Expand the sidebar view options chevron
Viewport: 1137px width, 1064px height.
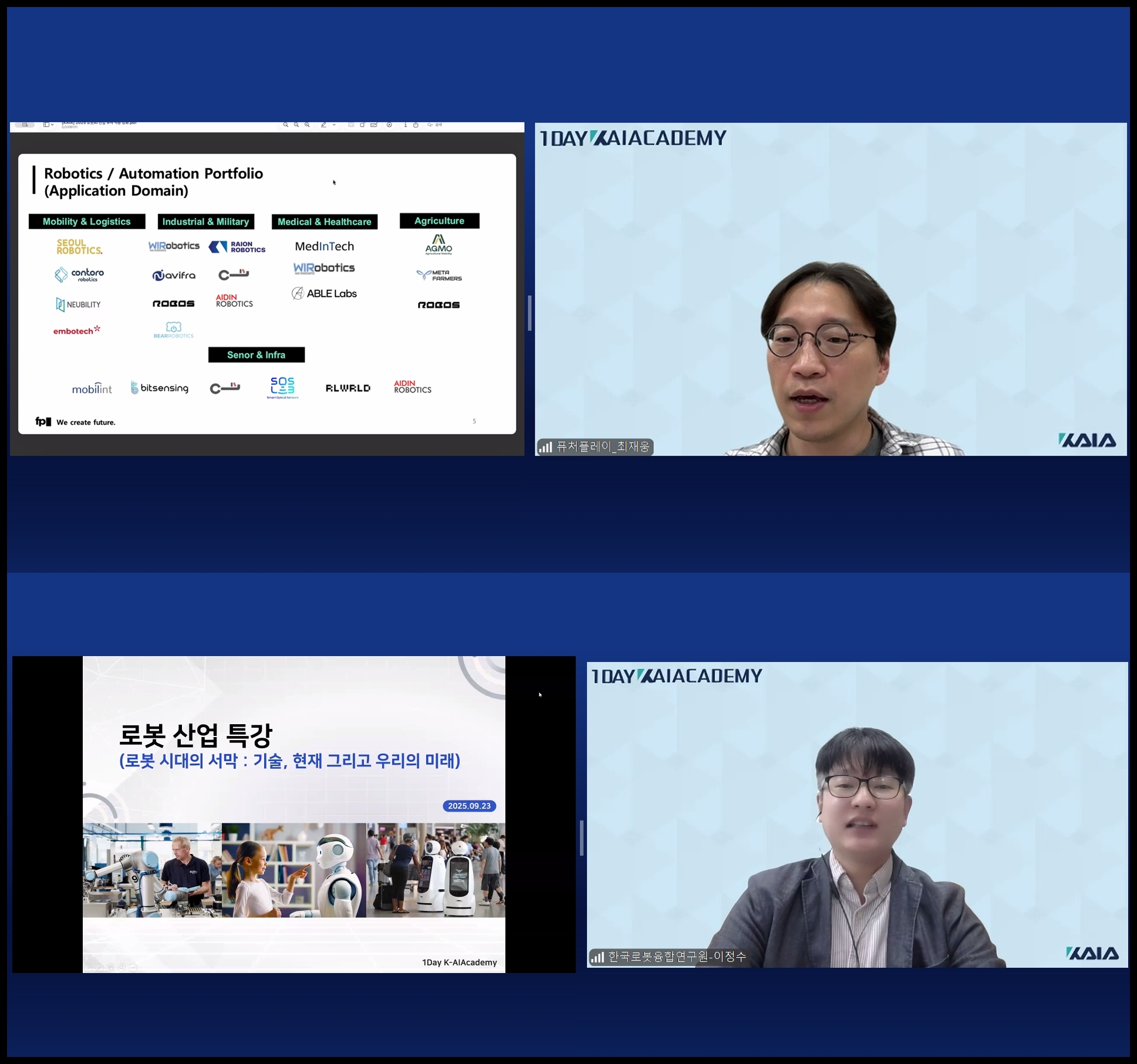pyautogui.click(x=52, y=124)
